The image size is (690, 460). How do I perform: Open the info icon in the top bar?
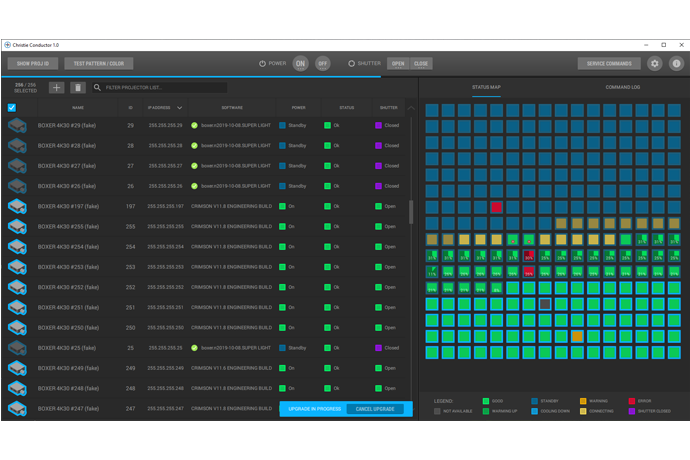click(x=676, y=63)
